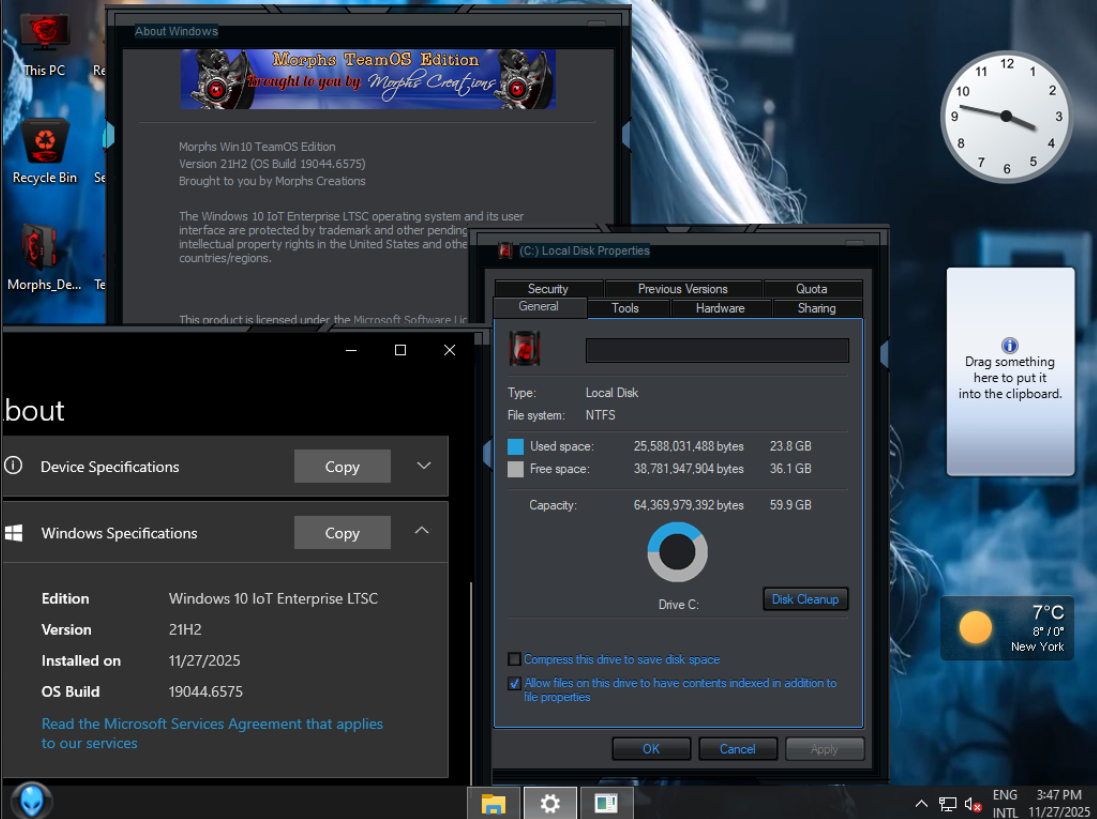Open Read the Microsoft Services Agreement link
The height and width of the screenshot is (819, 1097).
212,734
